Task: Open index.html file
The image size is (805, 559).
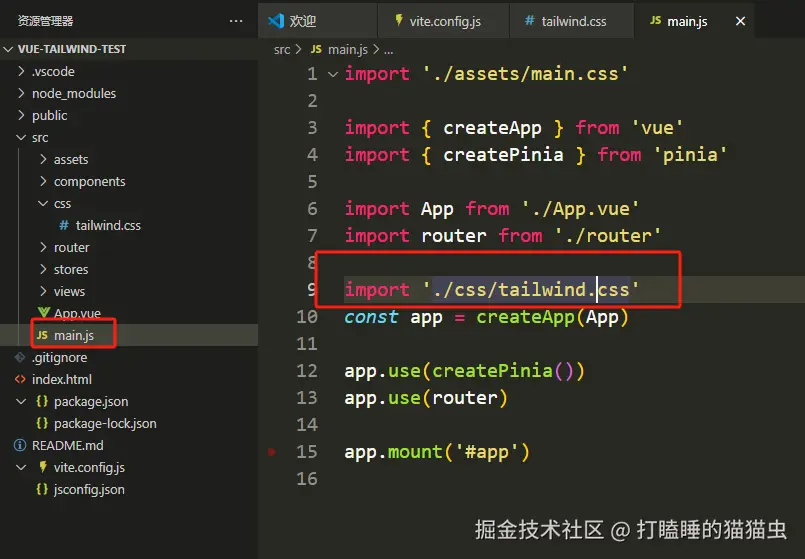Action: point(62,379)
